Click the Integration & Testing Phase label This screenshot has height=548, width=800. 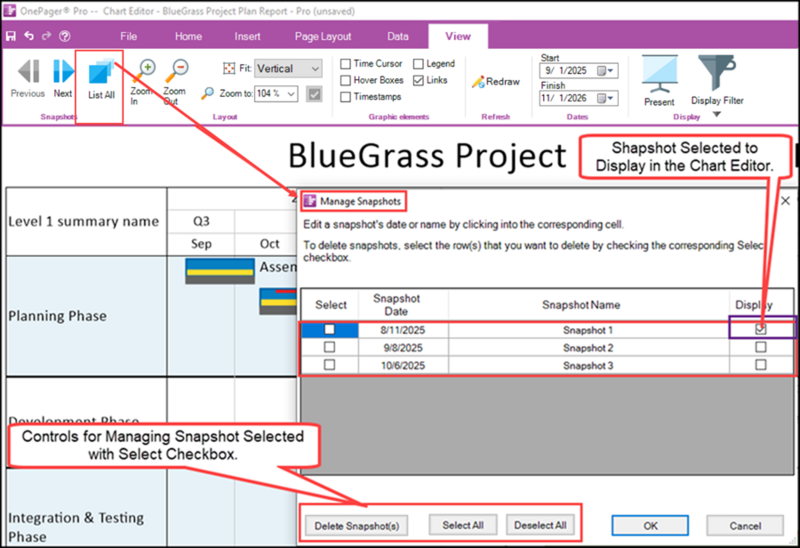click(x=76, y=527)
